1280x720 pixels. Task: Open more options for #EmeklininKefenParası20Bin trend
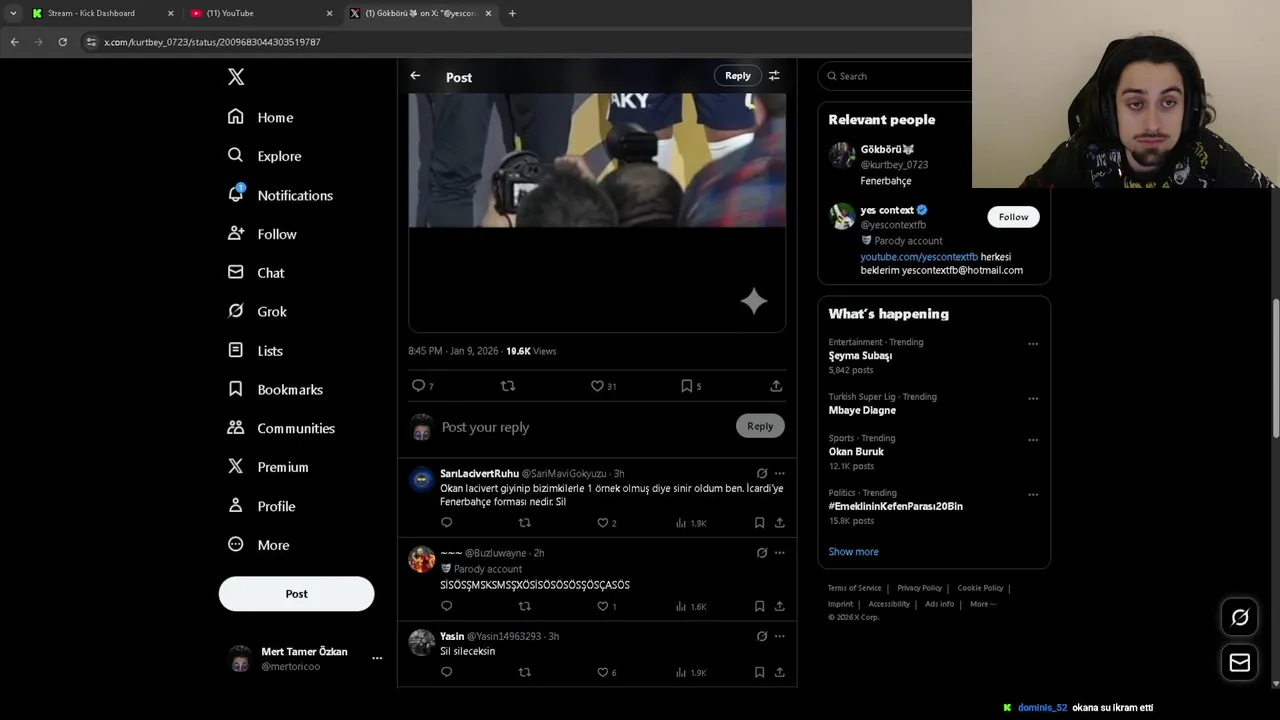point(1033,495)
